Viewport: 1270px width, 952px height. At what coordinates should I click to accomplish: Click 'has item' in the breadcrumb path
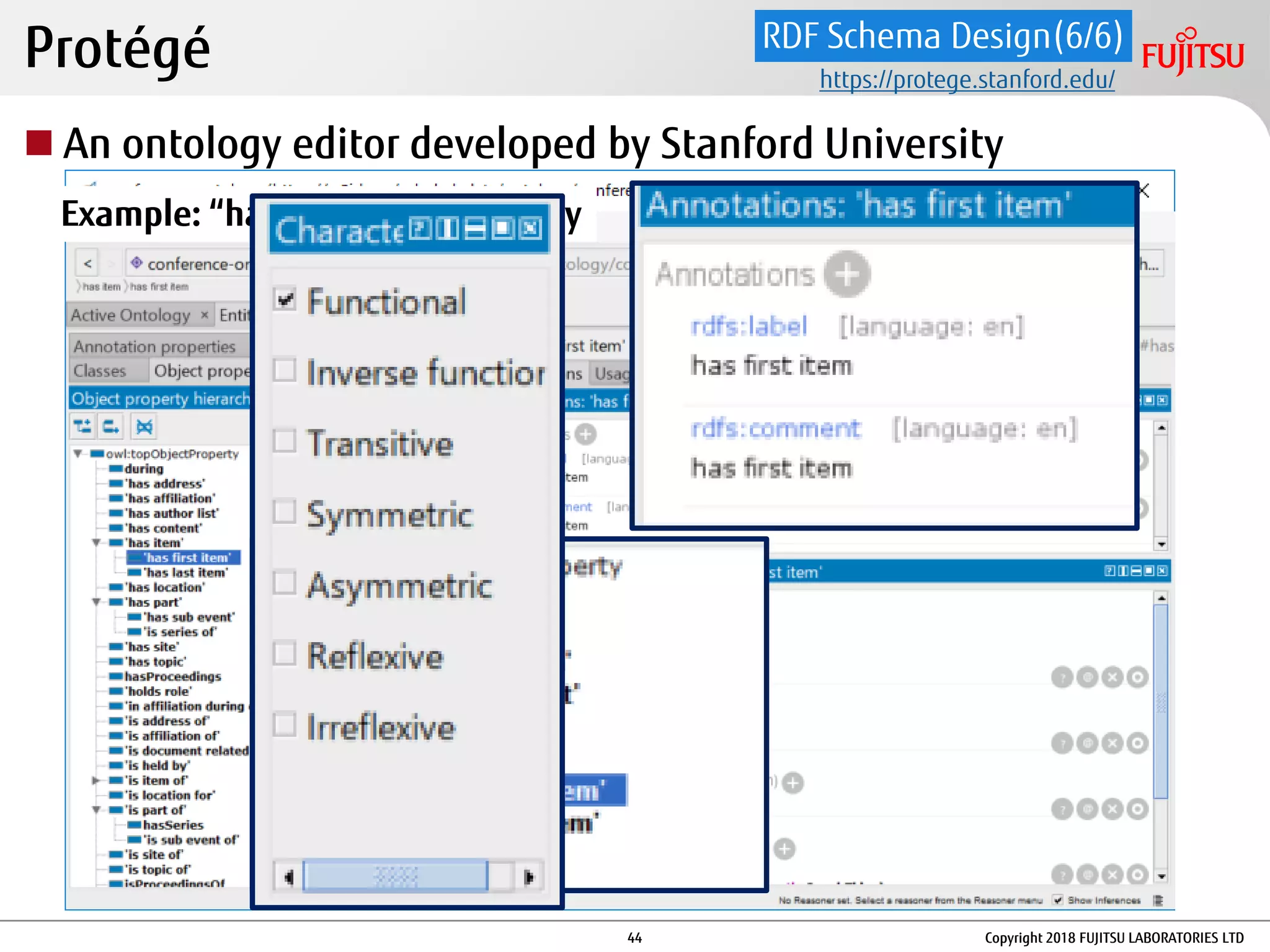click(x=102, y=287)
